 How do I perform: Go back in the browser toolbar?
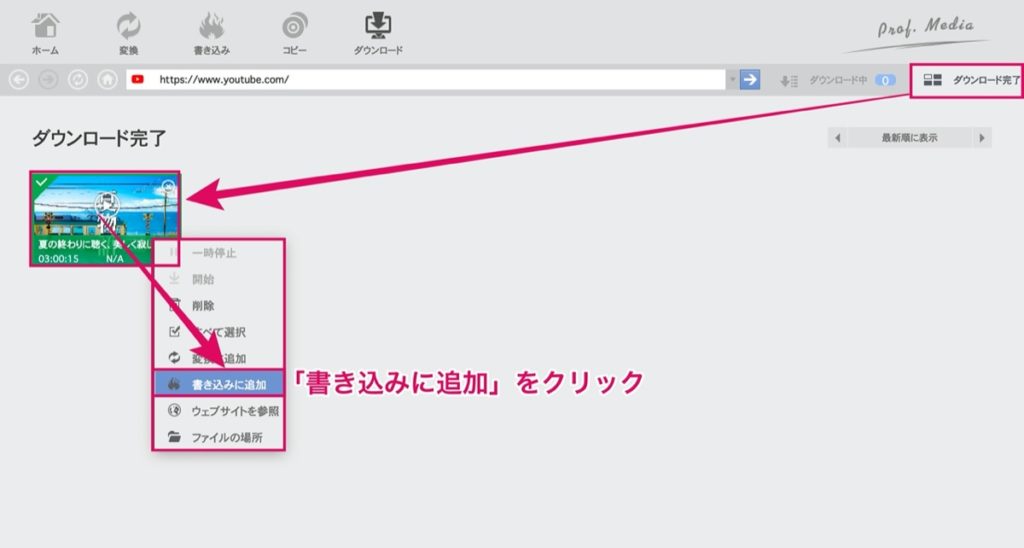click(x=19, y=80)
